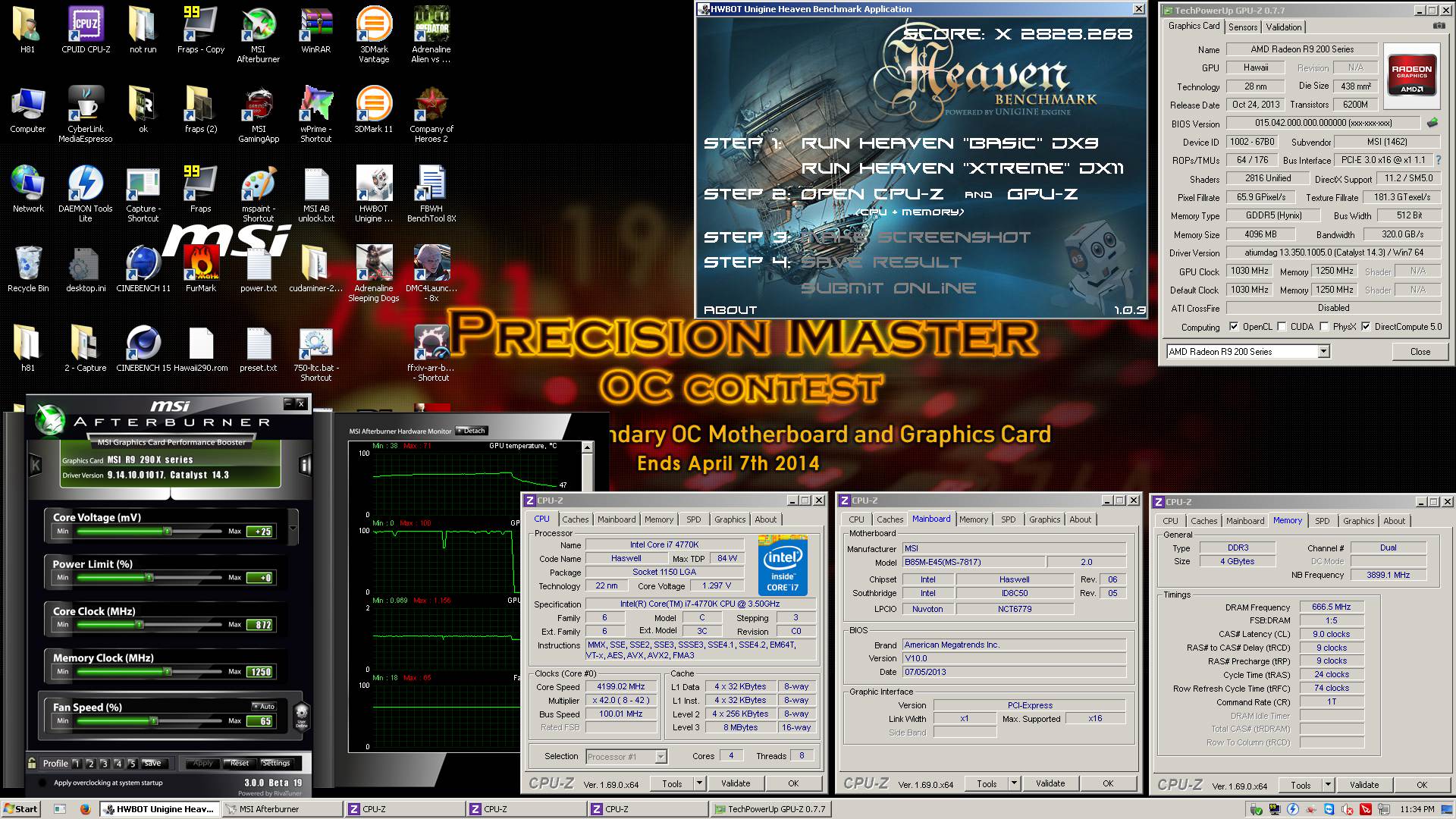
Task: Select Afterburner profile slot 3
Action: pos(104,764)
